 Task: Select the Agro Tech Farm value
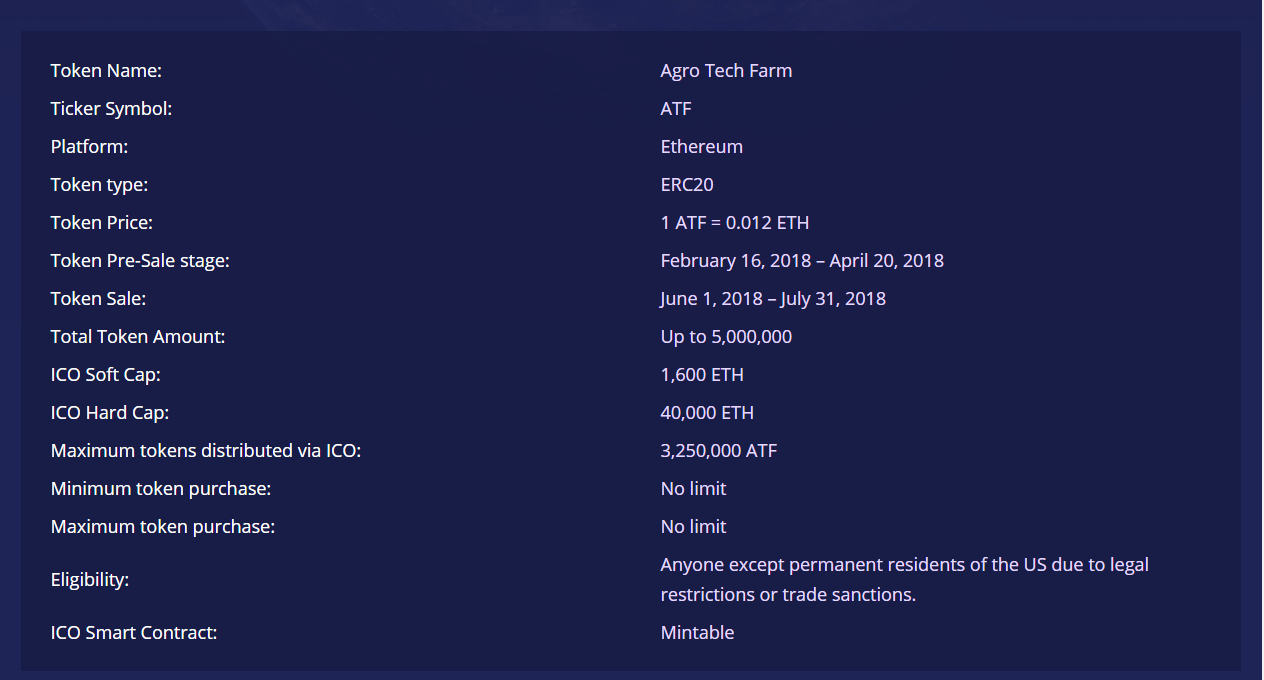click(726, 71)
